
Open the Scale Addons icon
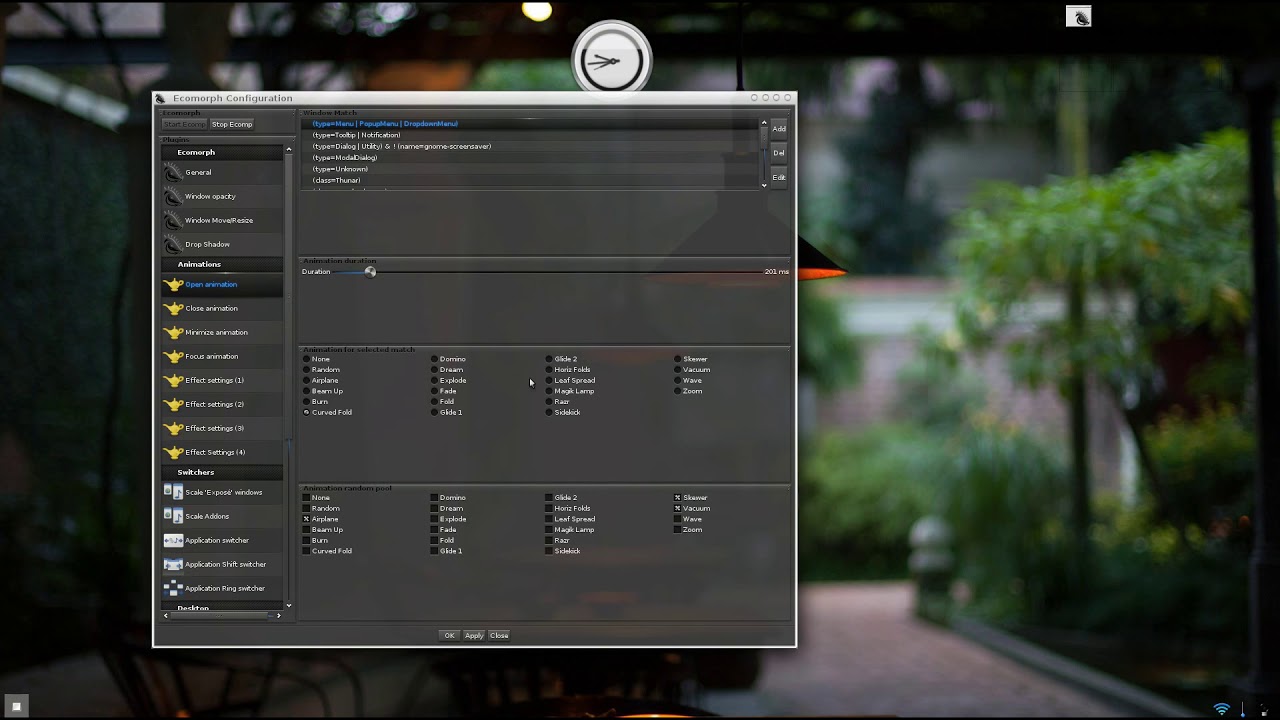[x=173, y=516]
